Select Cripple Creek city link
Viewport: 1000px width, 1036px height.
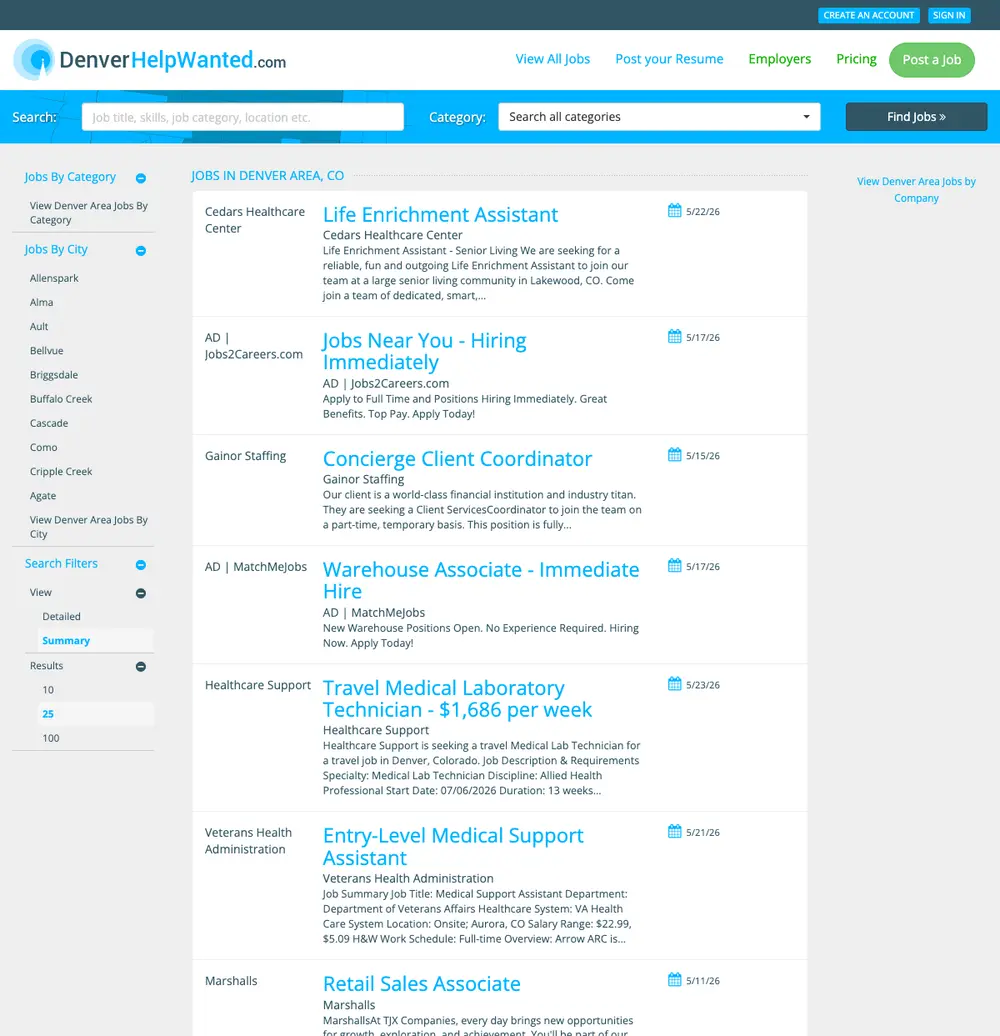click(61, 472)
